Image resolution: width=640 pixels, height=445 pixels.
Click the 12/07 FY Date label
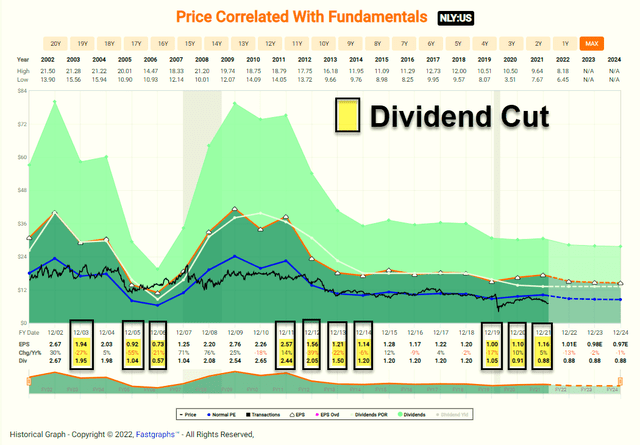pos(184,333)
